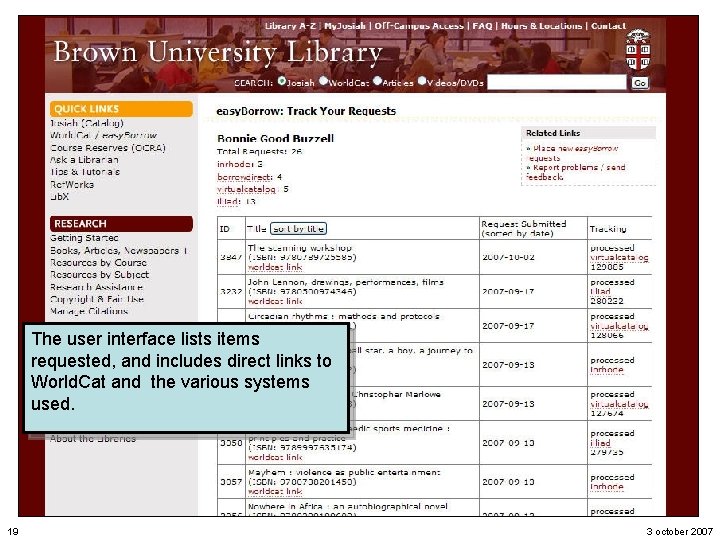Viewport: 720px width, 540px height.
Task: Open Library A-Z in top menu
Action: pos(290,26)
